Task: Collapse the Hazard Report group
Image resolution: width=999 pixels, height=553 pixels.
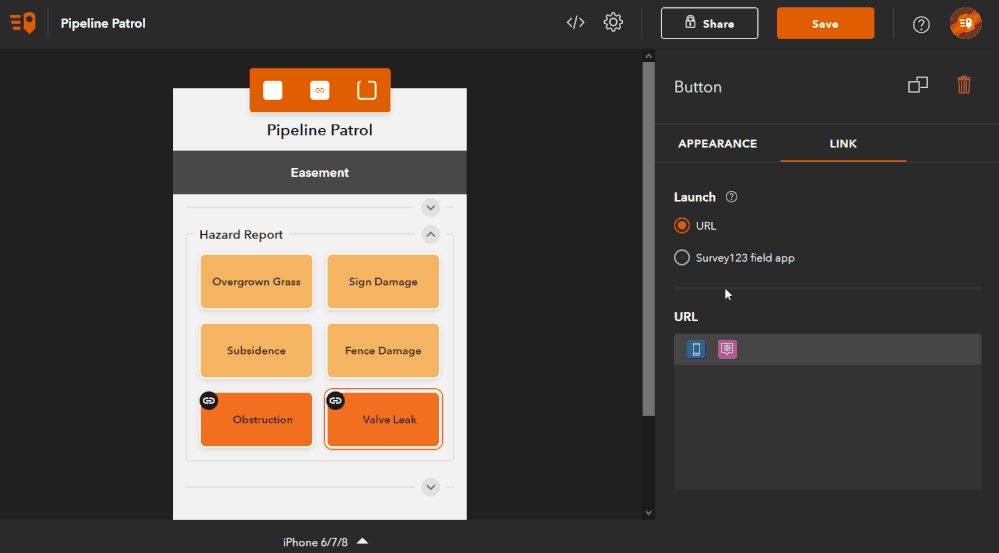Action: (x=431, y=234)
